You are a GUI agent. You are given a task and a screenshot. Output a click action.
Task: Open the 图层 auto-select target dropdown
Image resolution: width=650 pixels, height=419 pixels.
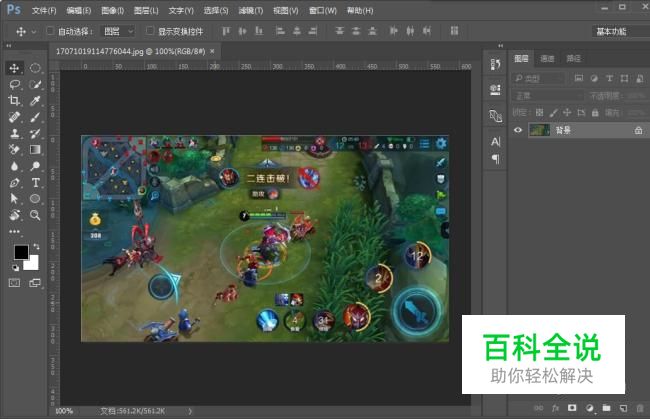[116, 31]
